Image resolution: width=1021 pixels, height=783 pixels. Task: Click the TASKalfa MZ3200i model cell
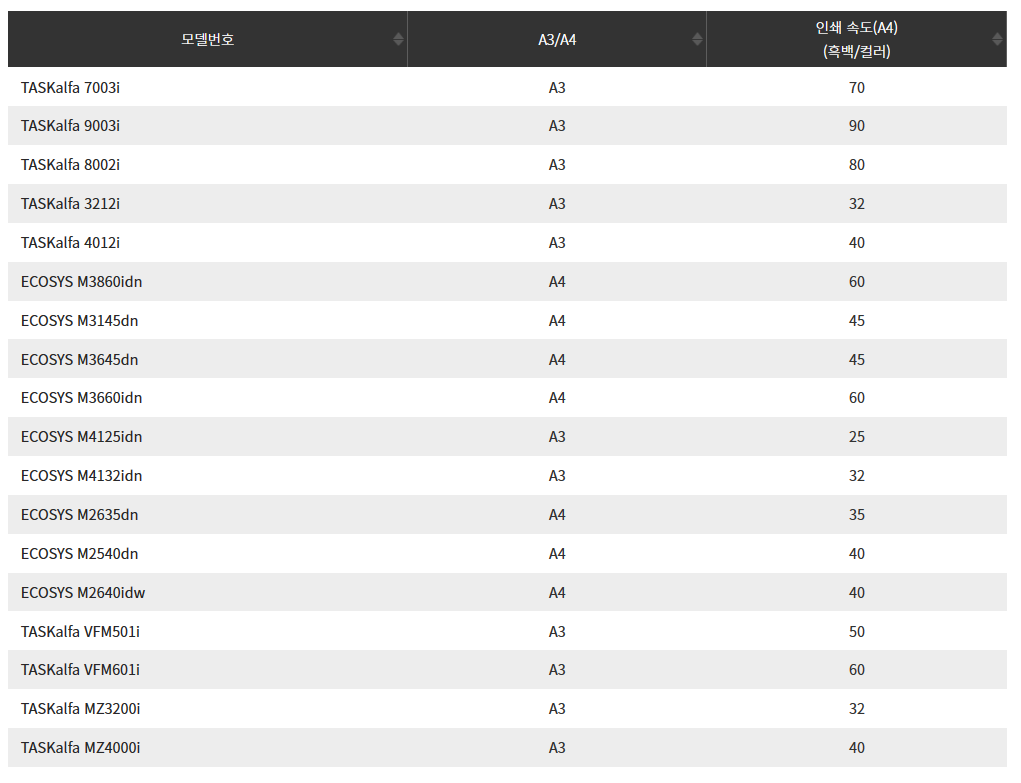[80, 709]
